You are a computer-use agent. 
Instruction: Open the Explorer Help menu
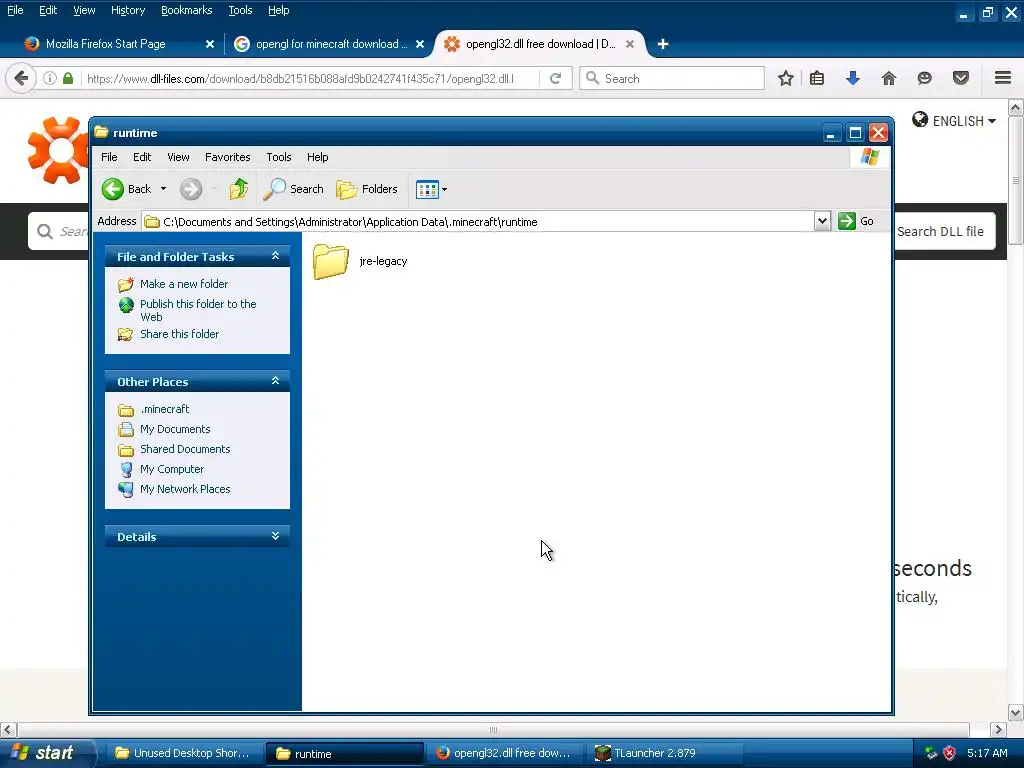[x=317, y=157]
